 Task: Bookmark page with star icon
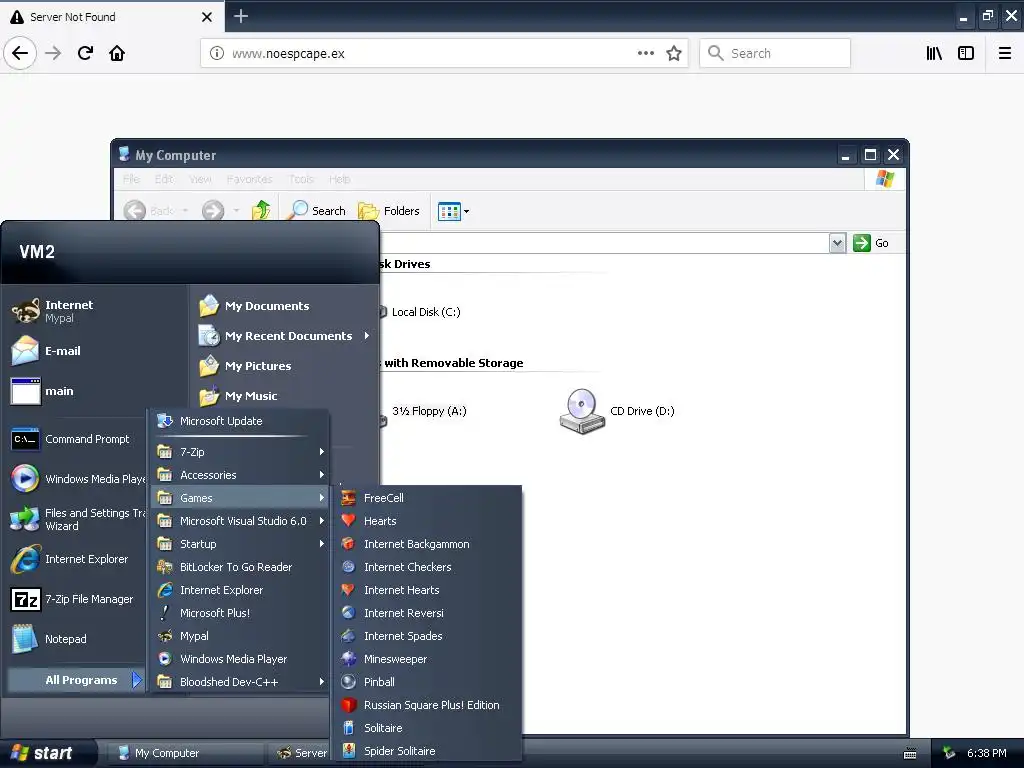click(673, 54)
